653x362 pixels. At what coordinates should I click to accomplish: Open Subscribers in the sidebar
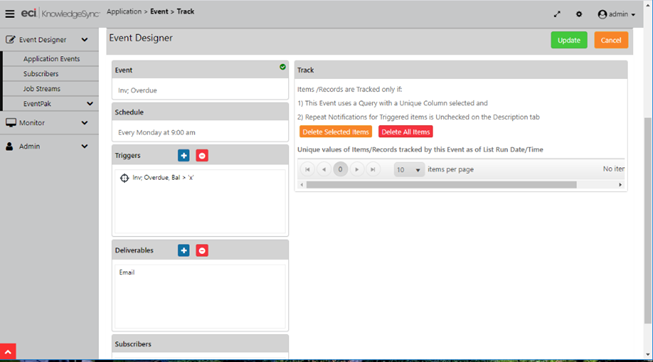tap(41, 74)
